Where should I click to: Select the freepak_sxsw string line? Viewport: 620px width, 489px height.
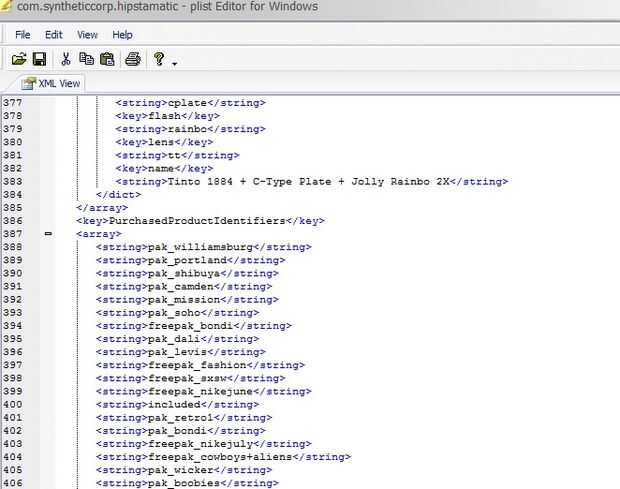[x=191, y=378]
